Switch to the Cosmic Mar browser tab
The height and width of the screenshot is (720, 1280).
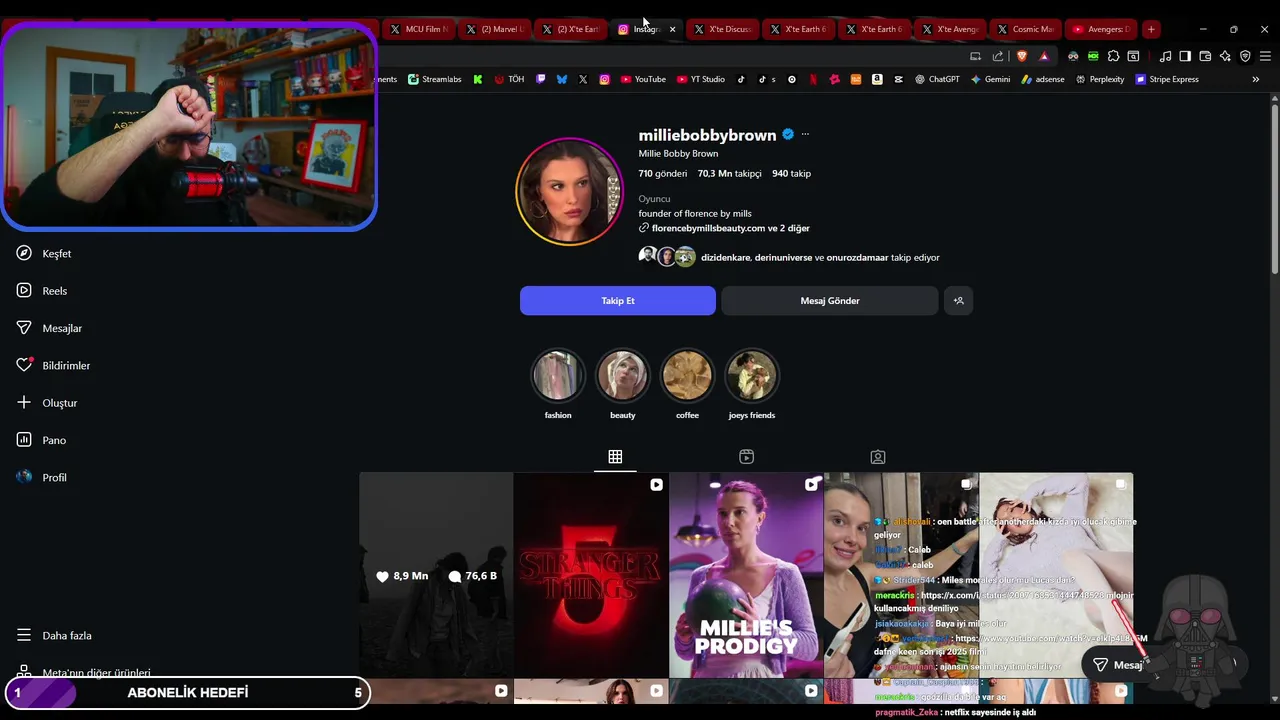pos(1025,29)
